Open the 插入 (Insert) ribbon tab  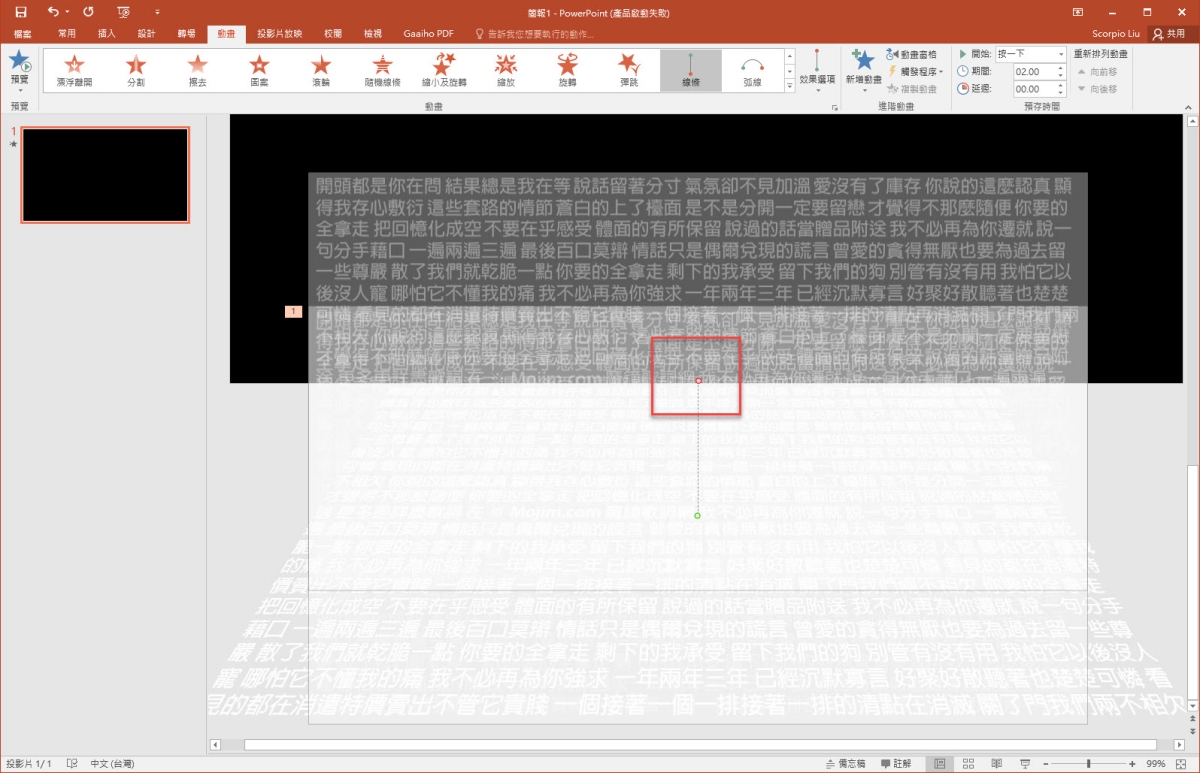pyautogui.click(x=107, y=33)
